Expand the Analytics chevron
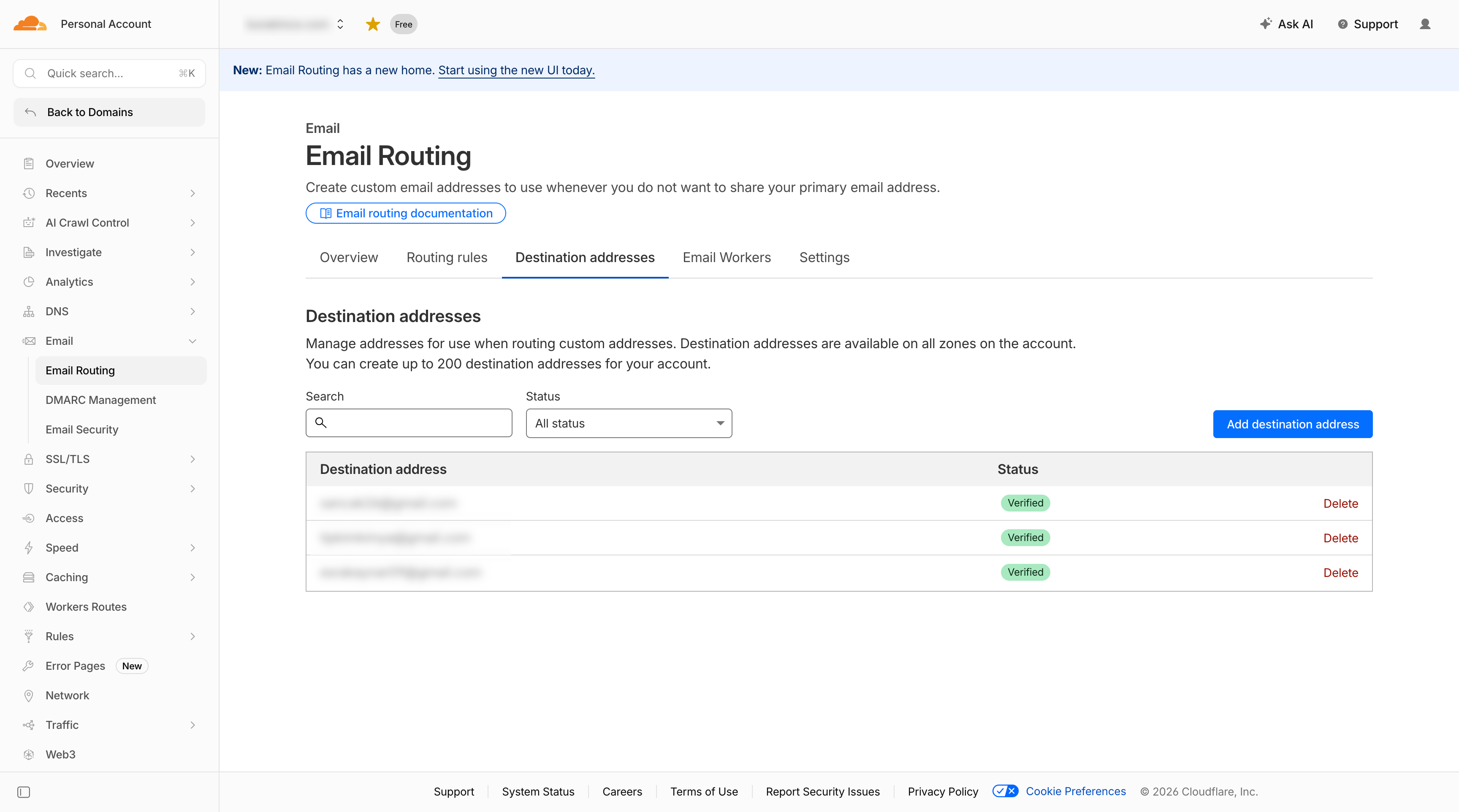 click(193, 281)
